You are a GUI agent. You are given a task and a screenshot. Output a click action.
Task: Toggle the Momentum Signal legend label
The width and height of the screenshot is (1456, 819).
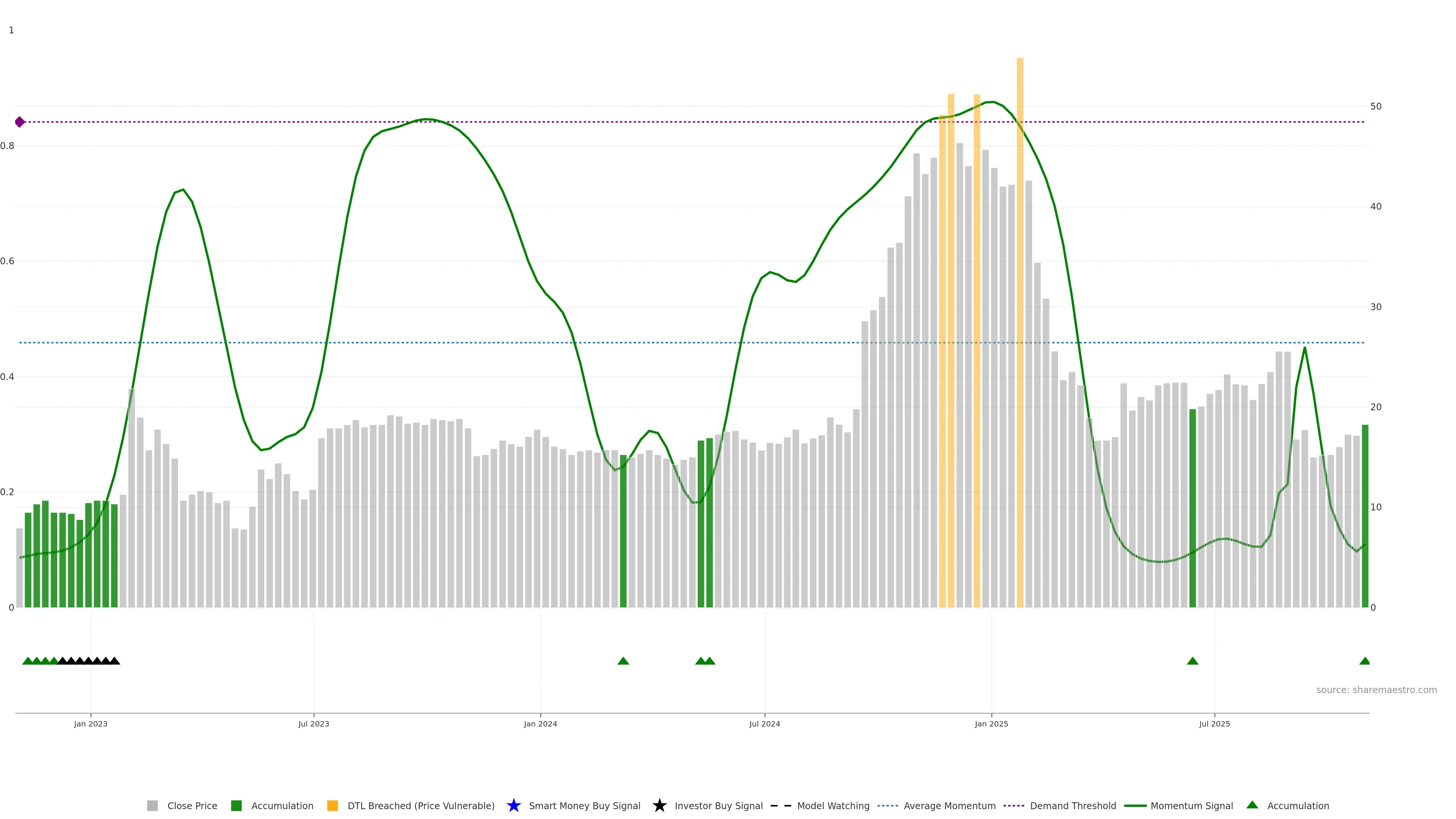click(1191, 805)
